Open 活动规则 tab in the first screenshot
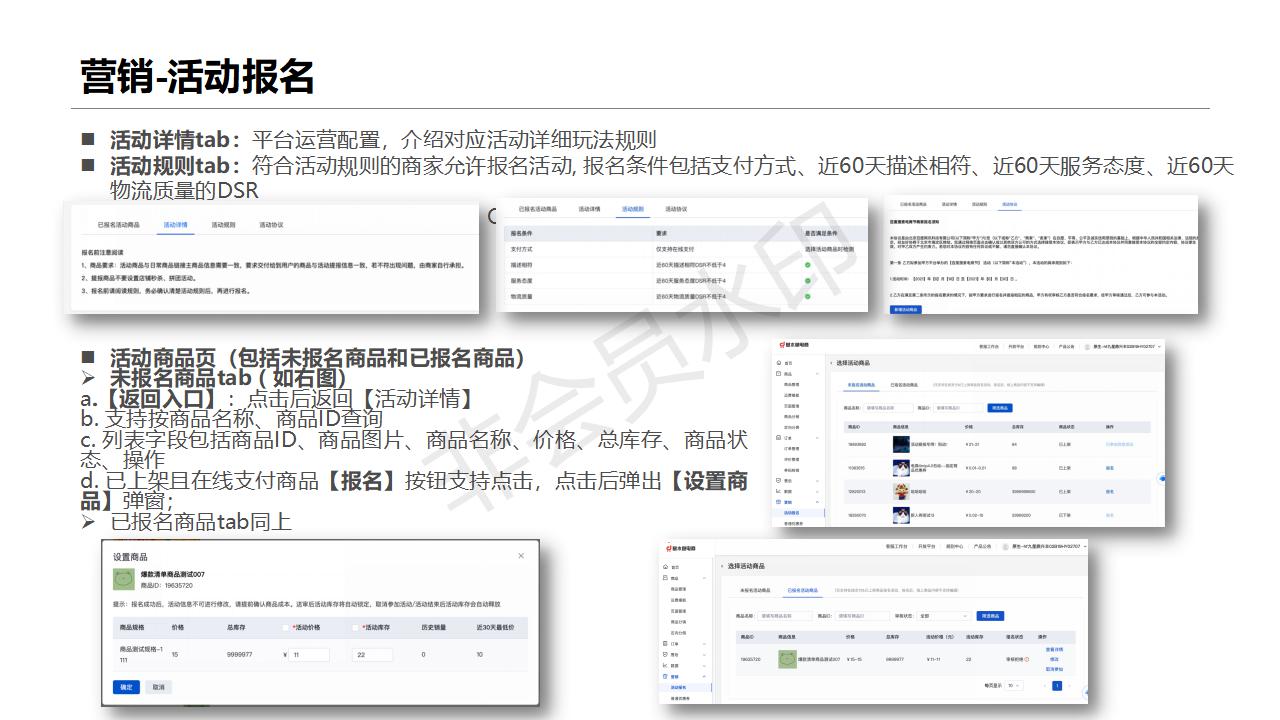The image size is (1280, 720). [x=223, y=225]
